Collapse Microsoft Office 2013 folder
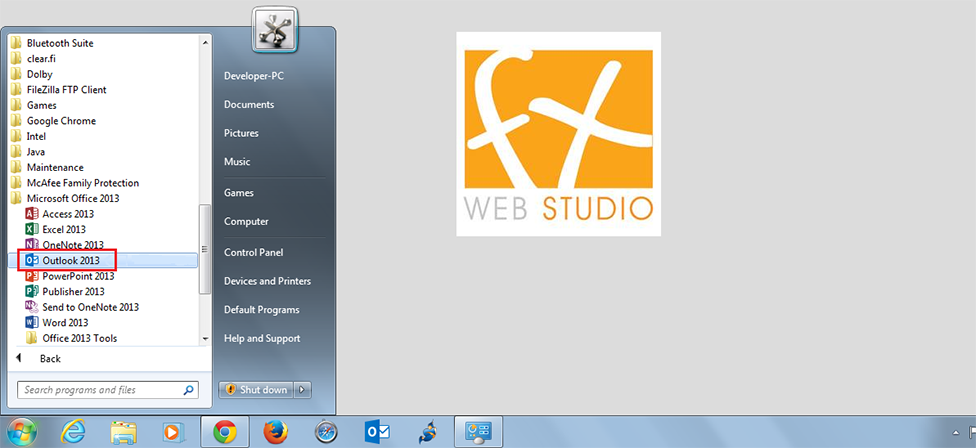This screenshot has height=448, width=976. (65, 198)
